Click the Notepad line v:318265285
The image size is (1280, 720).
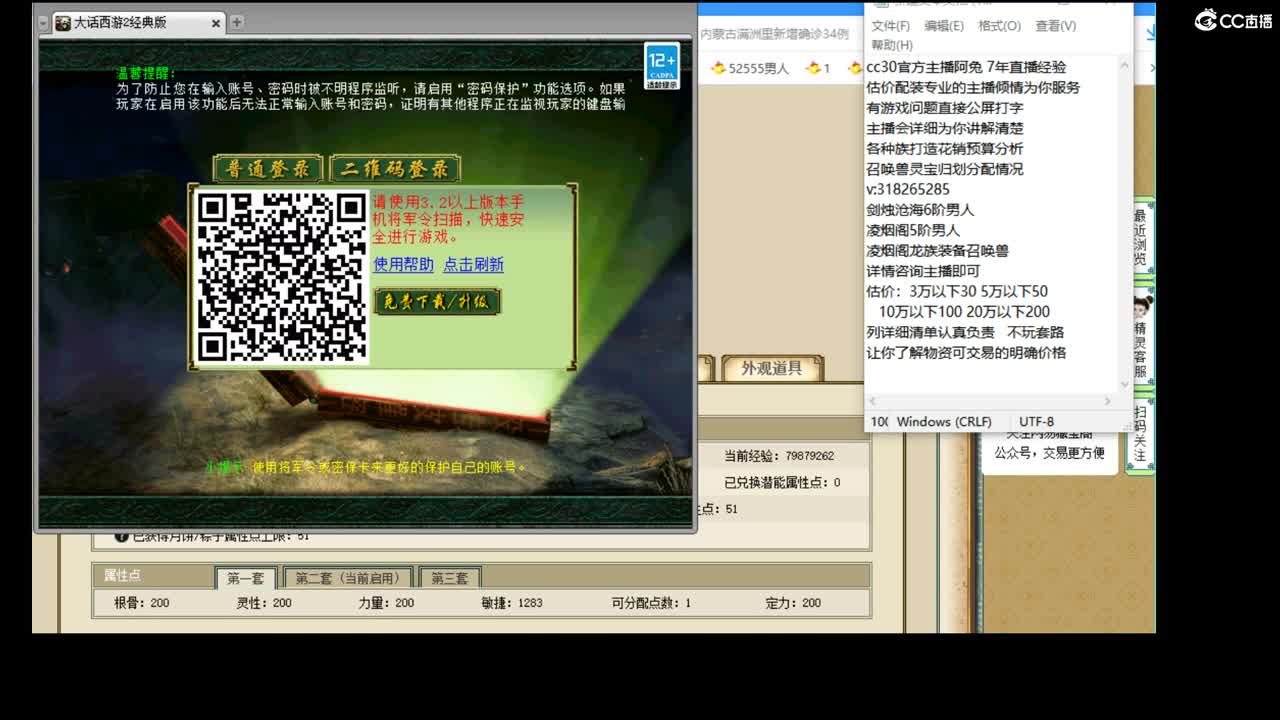click(x=908, y=189)
